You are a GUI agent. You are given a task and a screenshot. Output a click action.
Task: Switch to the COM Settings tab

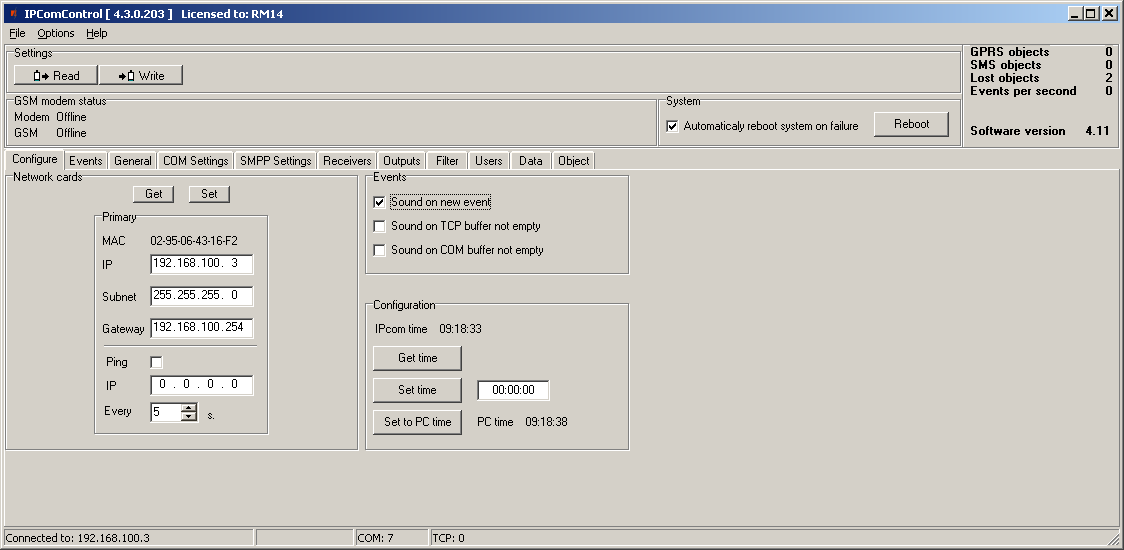click(196, 161)
